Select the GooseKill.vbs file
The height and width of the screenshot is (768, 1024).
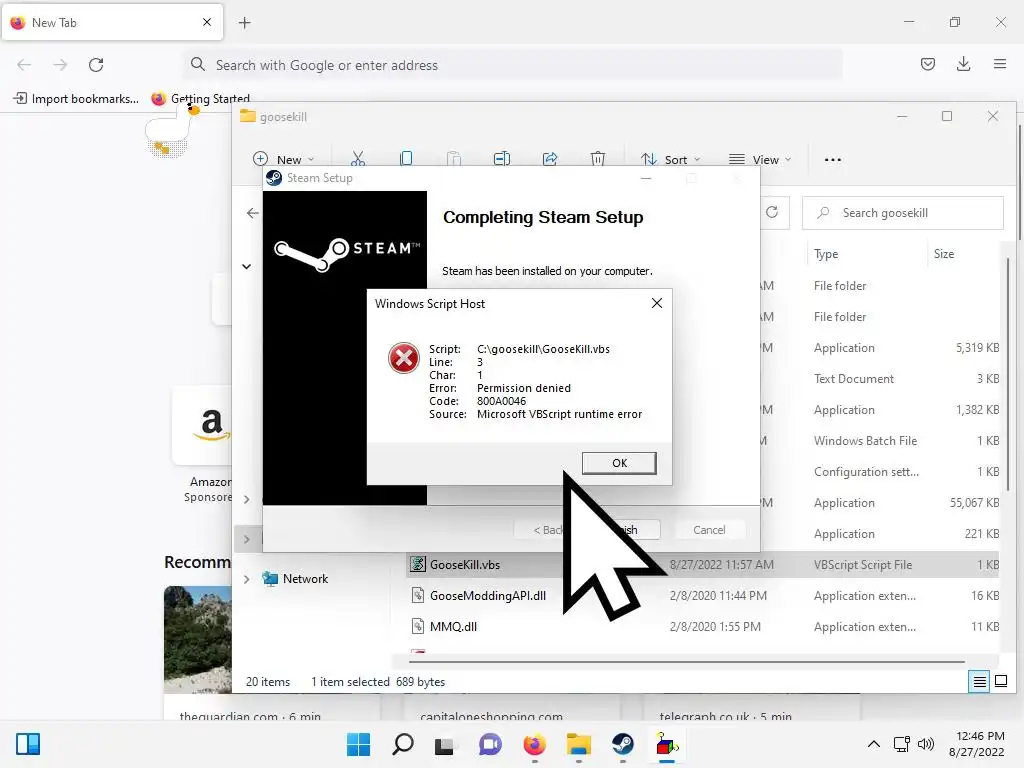tap(703, 565)
